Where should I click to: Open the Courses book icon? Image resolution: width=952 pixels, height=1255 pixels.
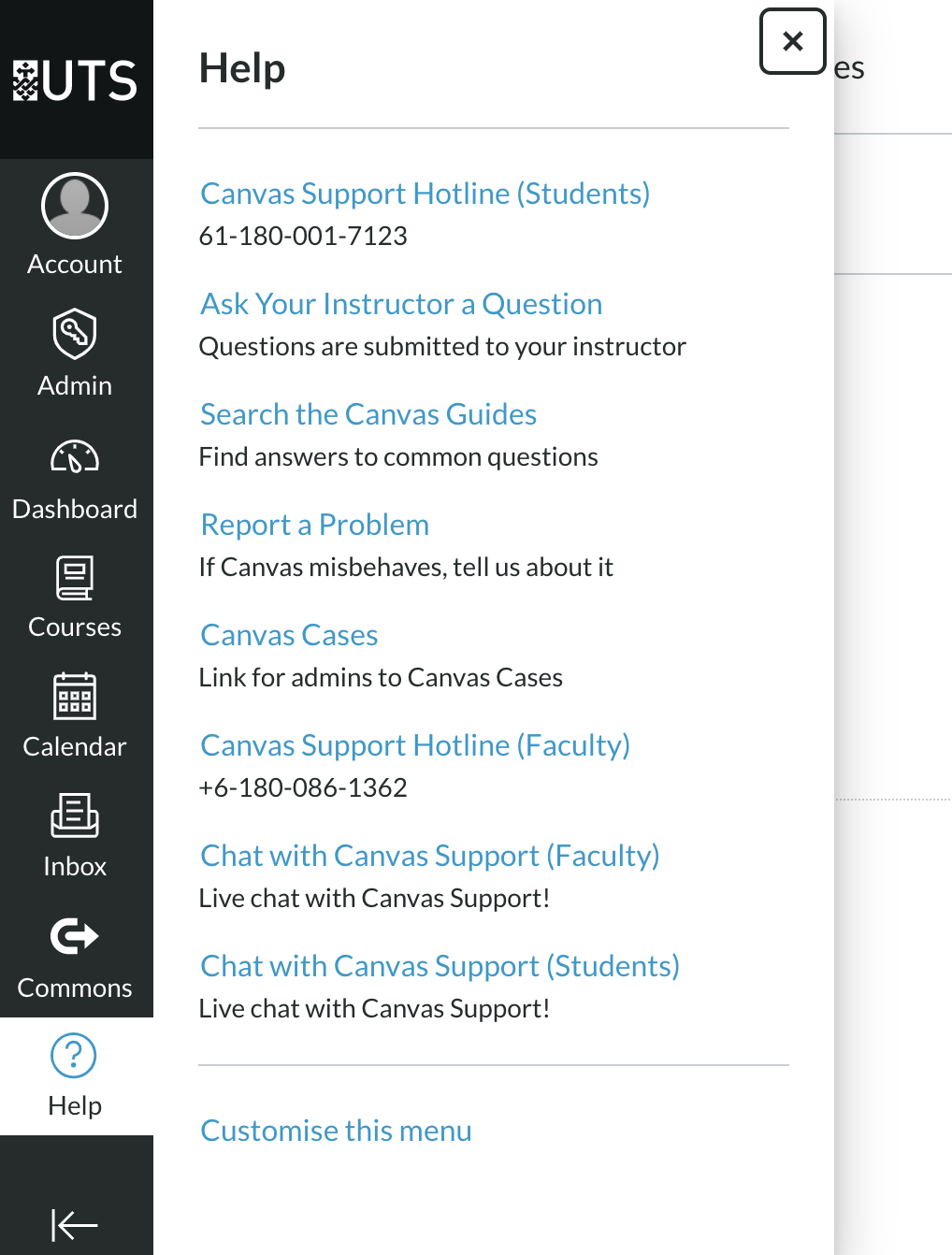(x=75, y=578)
